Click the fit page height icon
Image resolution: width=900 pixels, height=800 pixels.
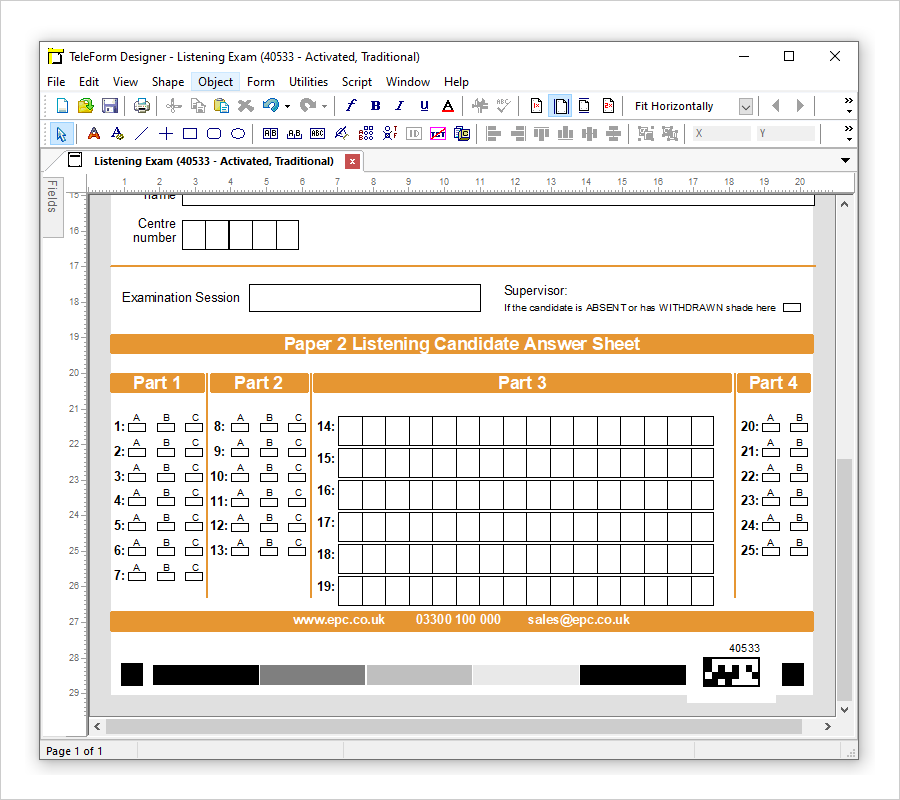(x=584, y=106)
